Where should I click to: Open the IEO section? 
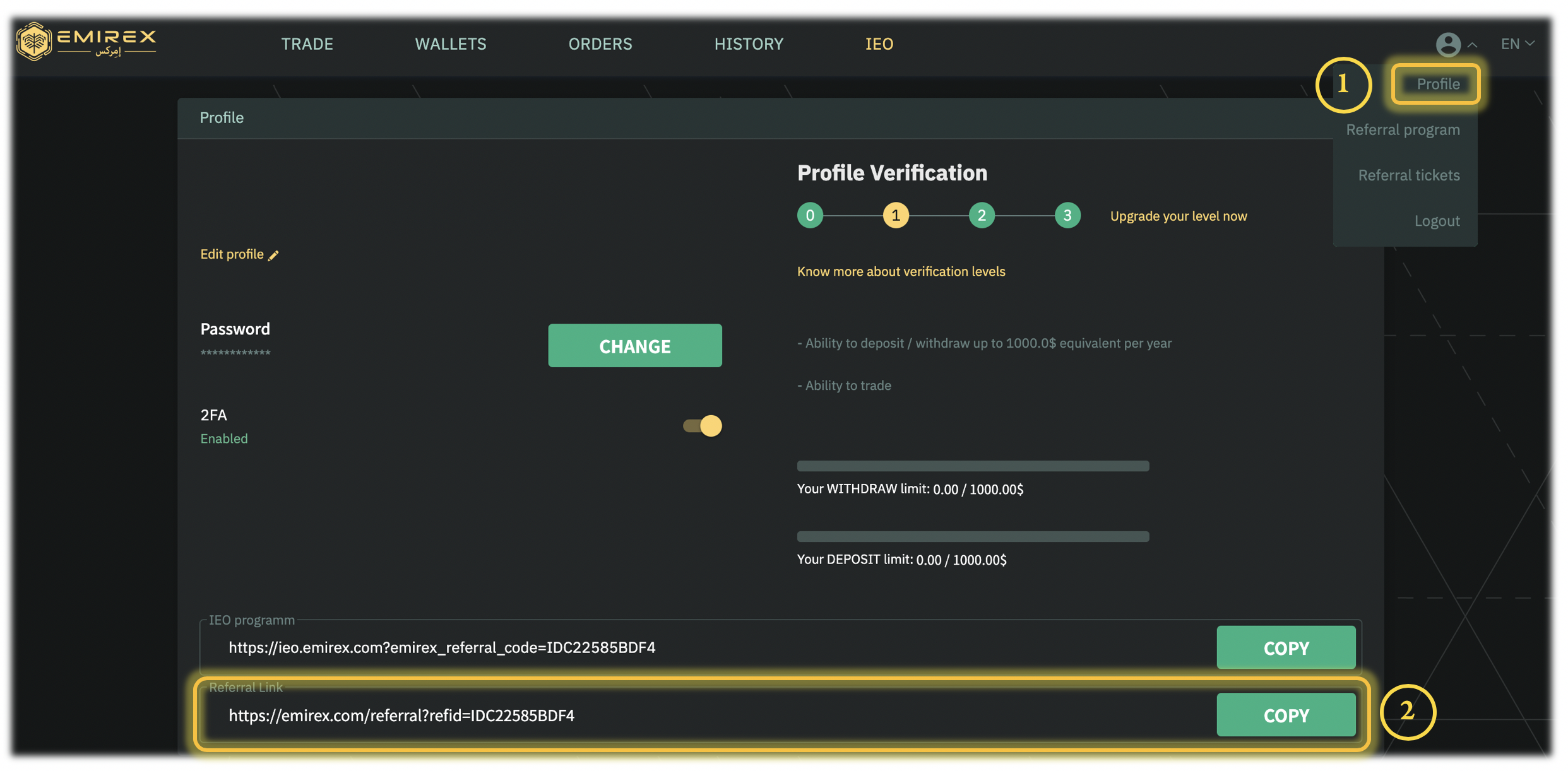coord(879,44)
